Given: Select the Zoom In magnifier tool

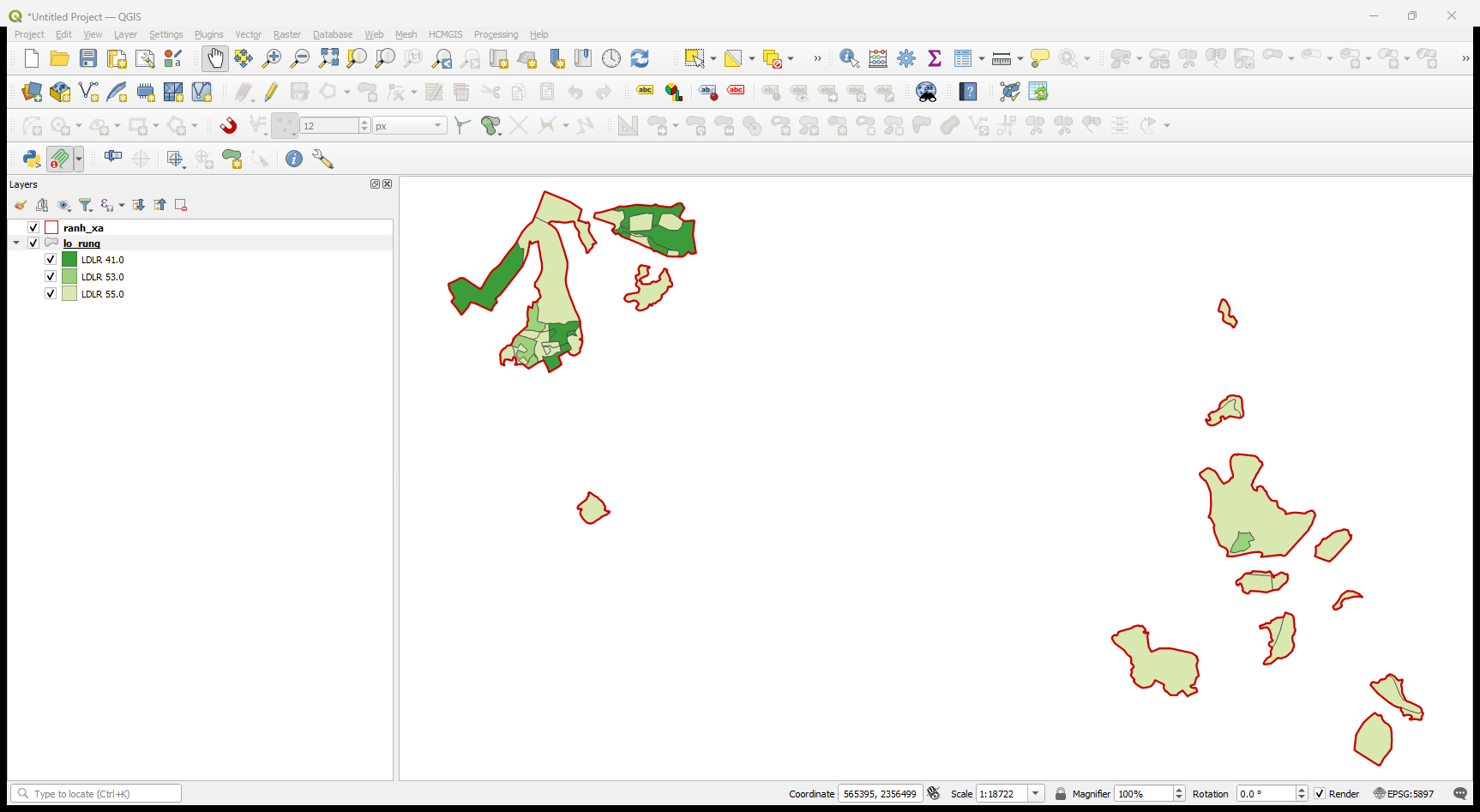Looking at the screenshot, I should point(272,58).
